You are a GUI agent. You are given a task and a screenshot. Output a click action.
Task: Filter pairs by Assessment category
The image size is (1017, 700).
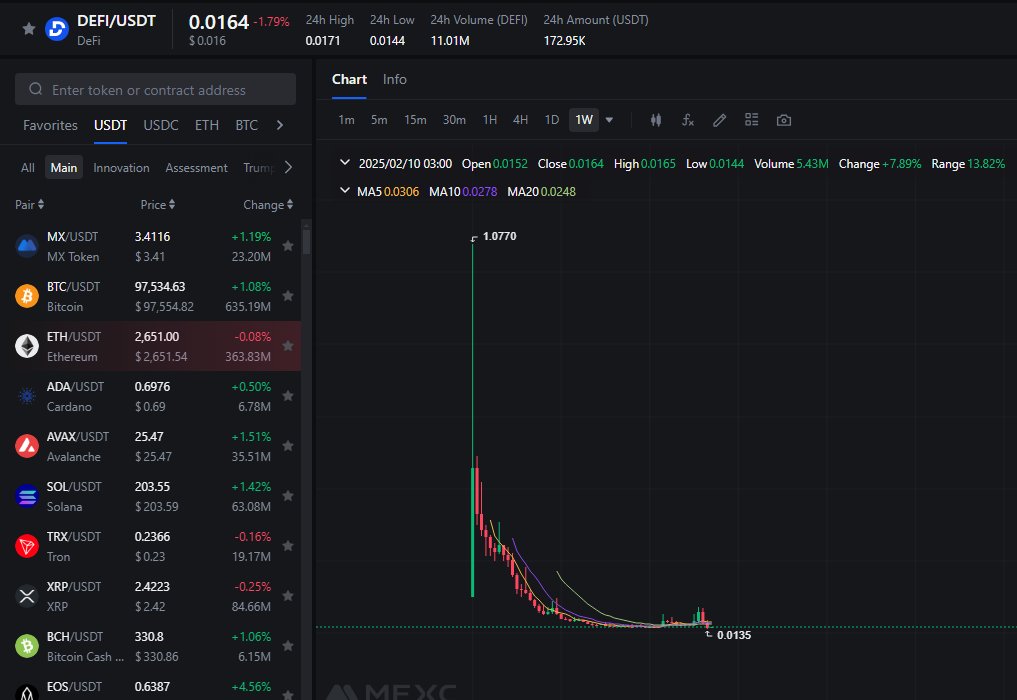point(196,167)
